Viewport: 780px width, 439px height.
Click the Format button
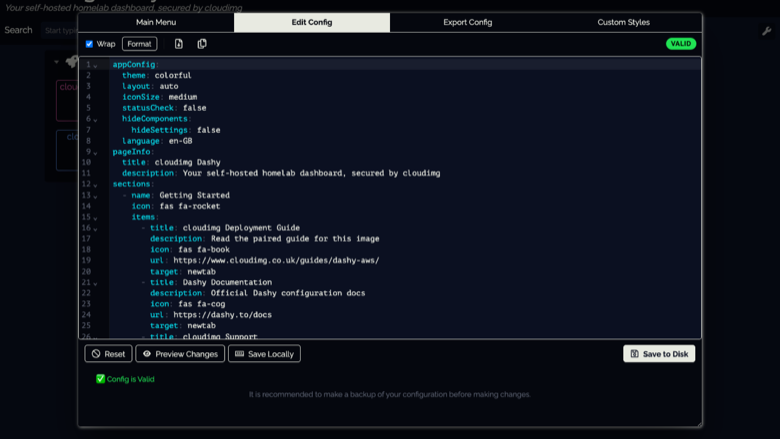tap(139, 44)
